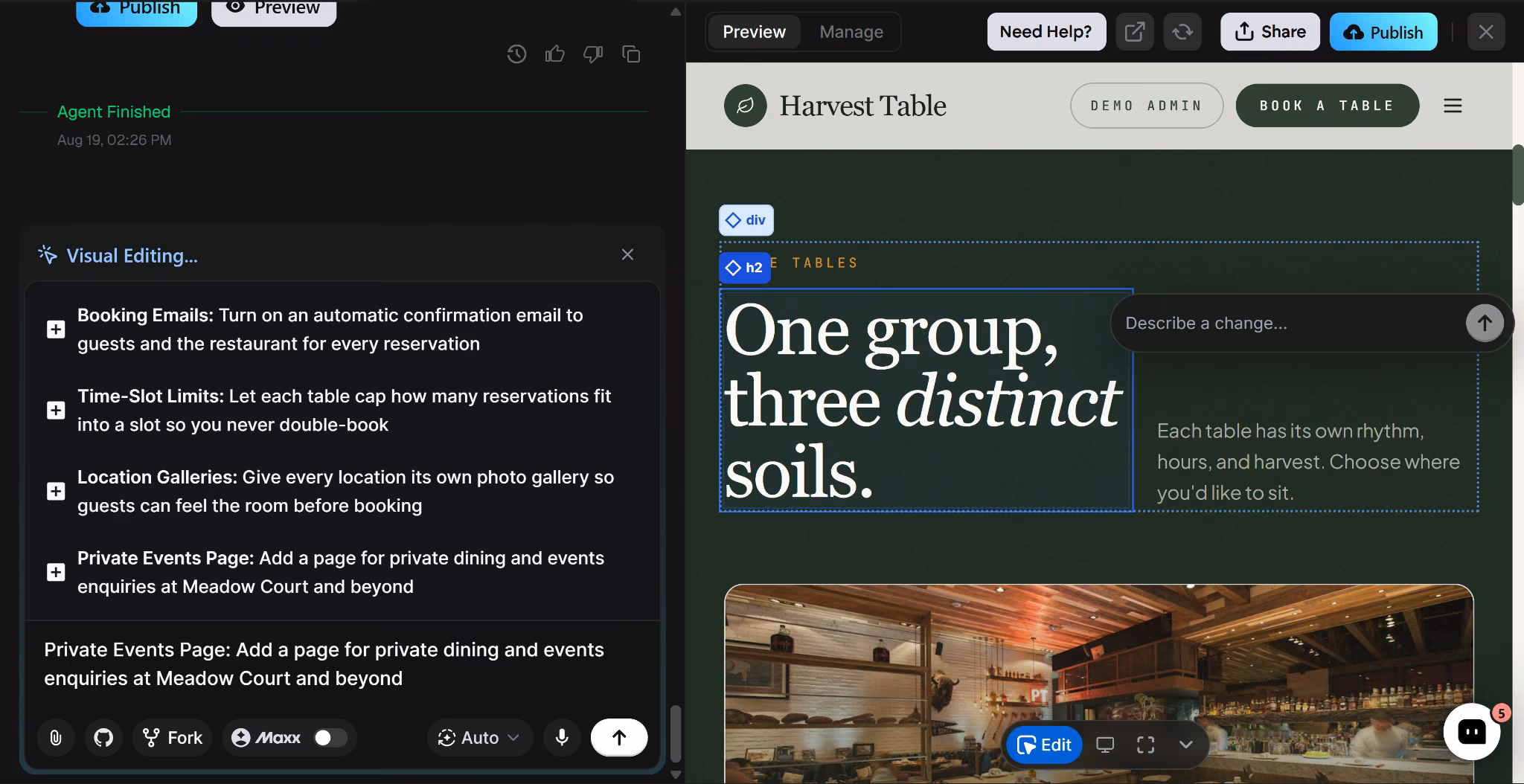Screen dimensions: 1524x784
Task: Click the Need Help? button
Action: pyautogui.click(x=1046, y=31)
